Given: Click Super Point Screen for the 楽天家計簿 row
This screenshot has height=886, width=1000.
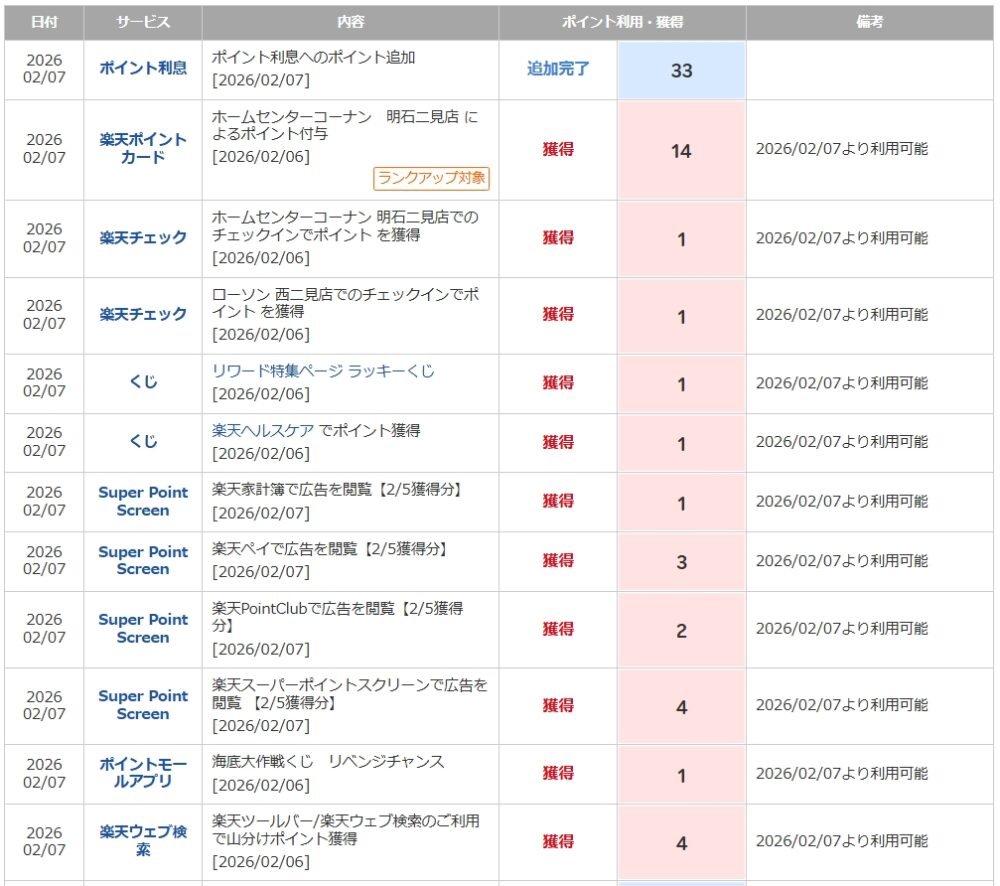Looking at the screenshot, I should click(143, 501).
